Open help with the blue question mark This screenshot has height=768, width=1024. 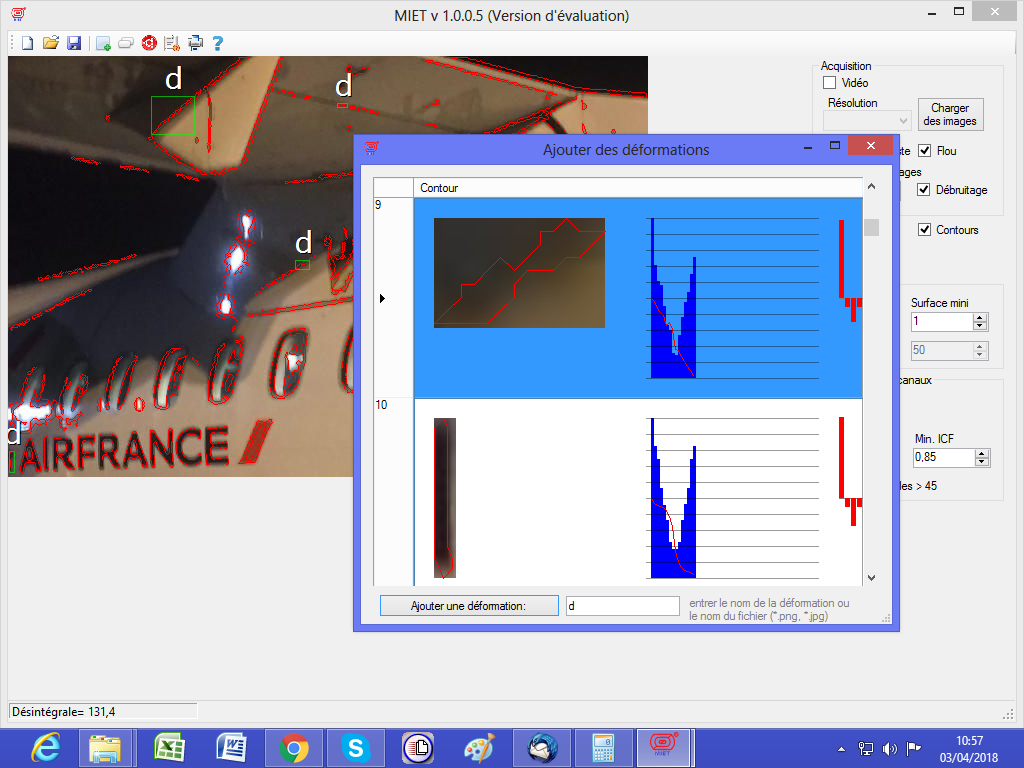[x=217, y=43]
